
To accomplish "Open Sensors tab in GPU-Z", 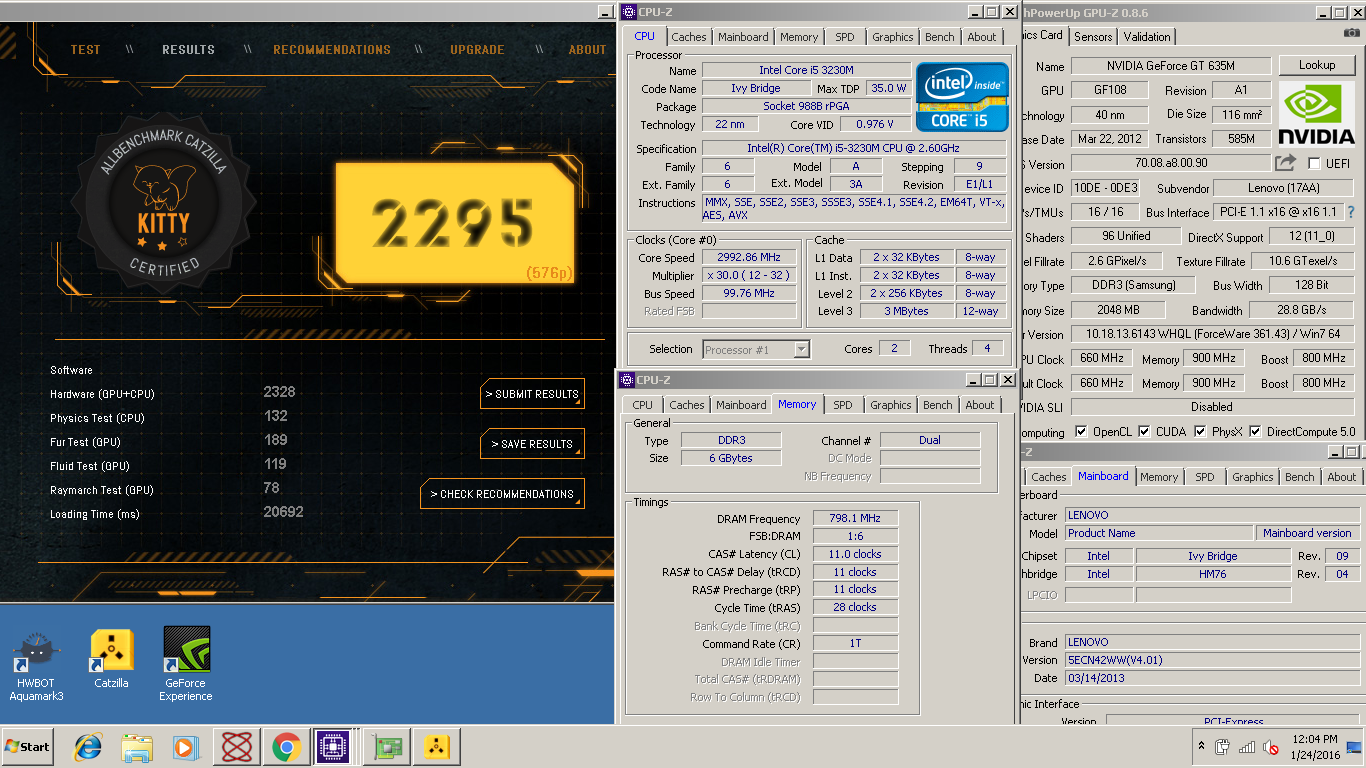I will (1093, 37).
